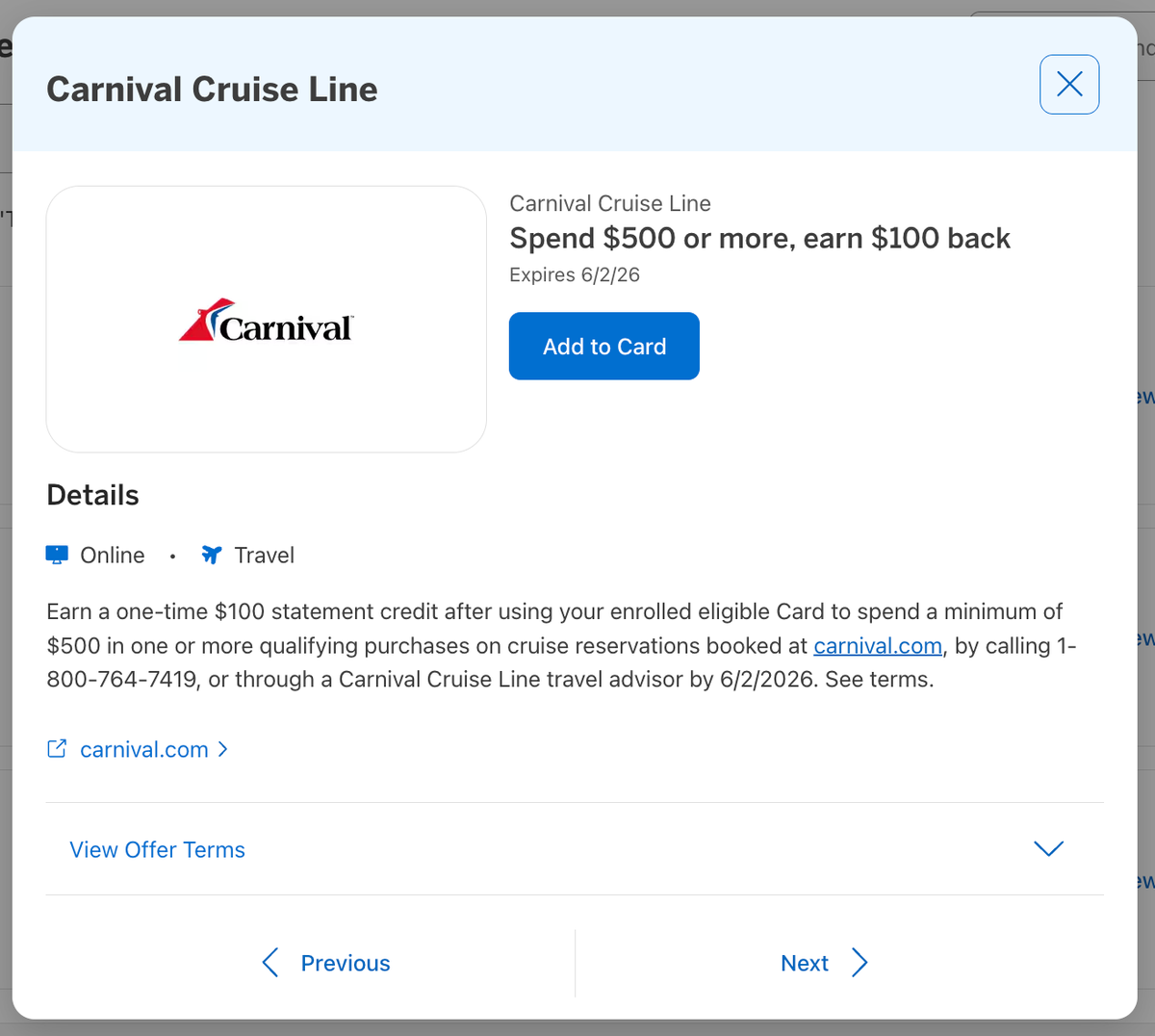Click the downward chevron next to View Offer Terms

pyautogui.click(x=1048, y=849)
